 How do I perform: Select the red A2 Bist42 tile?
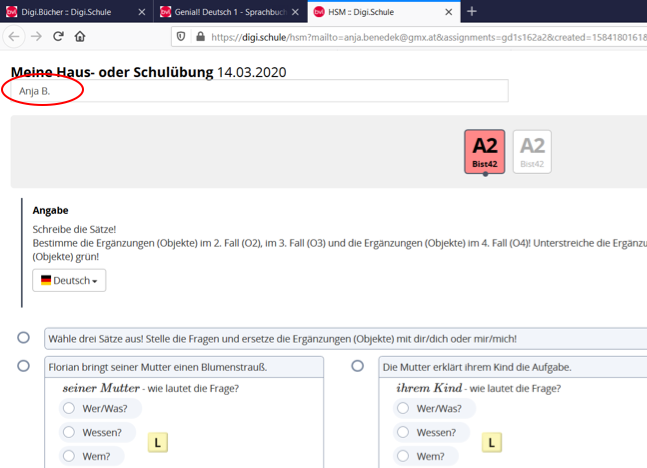pos(485,151)
